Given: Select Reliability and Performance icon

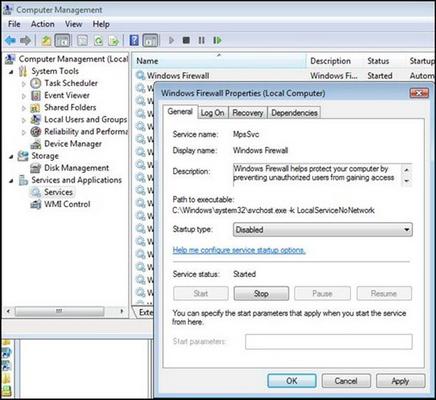Looking at the screenshot, I should (x=36, y=132).
